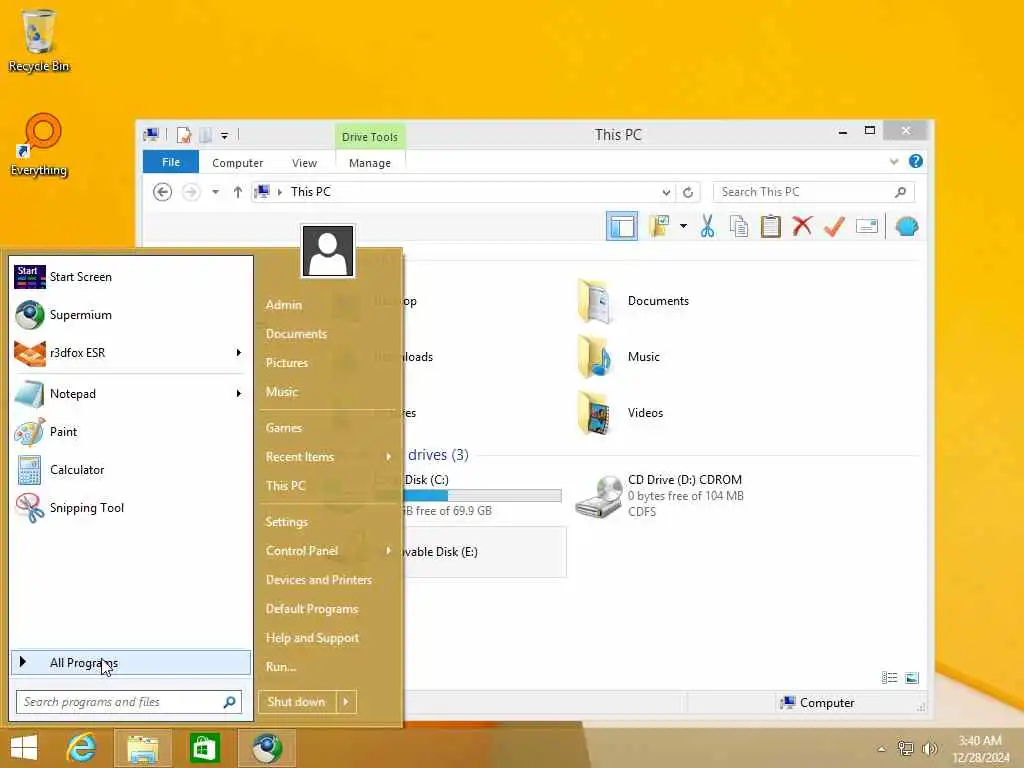Open the File ribbon tab
Image resolution: width=1024 pixels, height=768 pixels.
(x=171, y=162)
